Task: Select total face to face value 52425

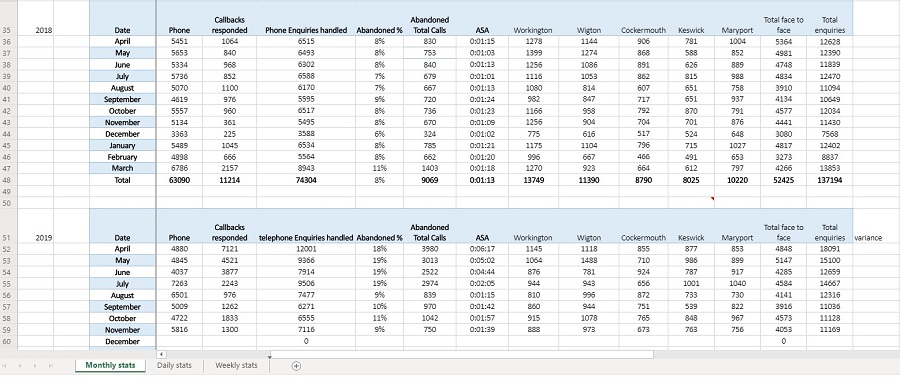Action: (783, 180)
